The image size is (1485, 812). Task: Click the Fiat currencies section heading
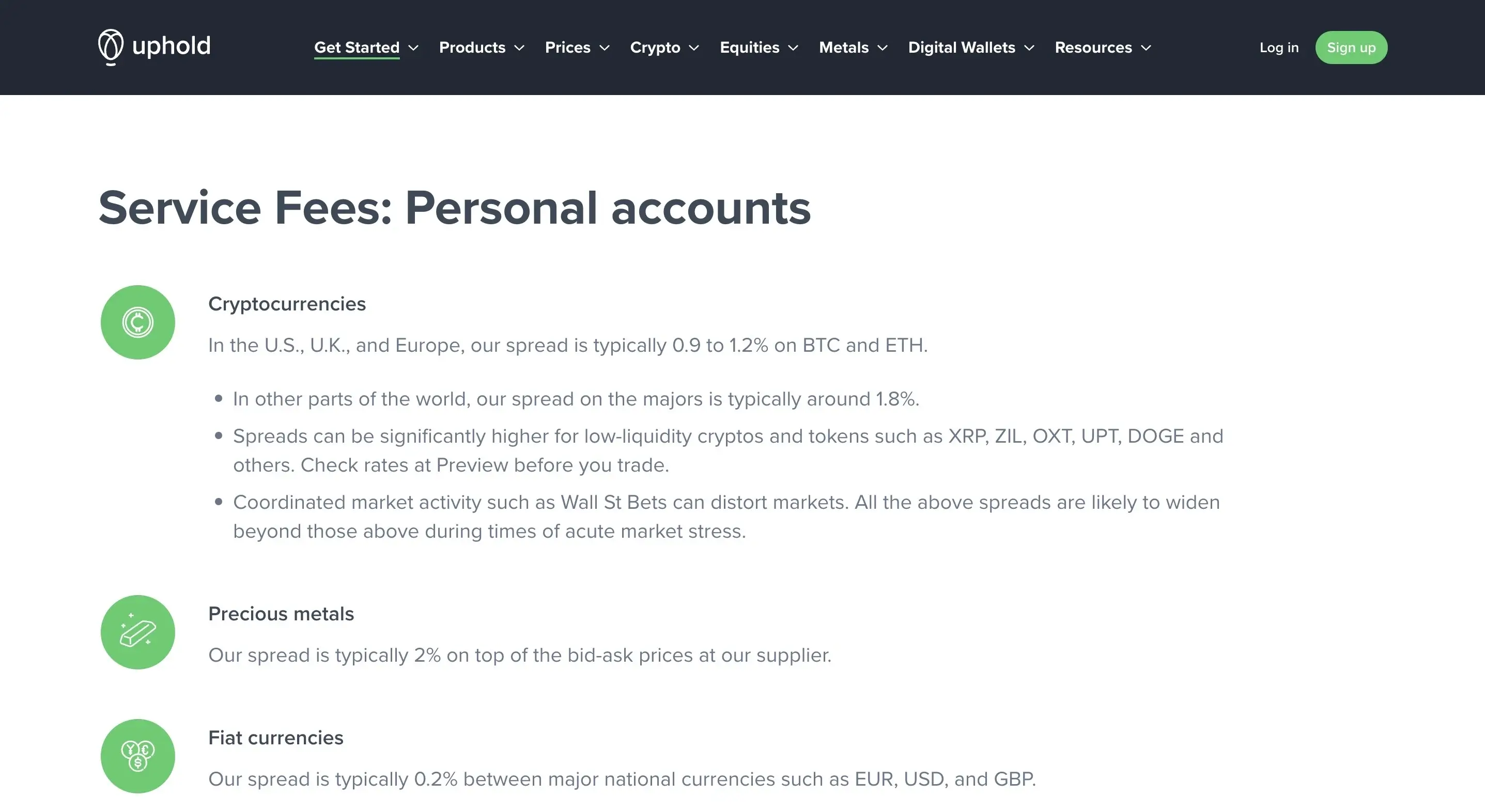click(x=275, y=738)
